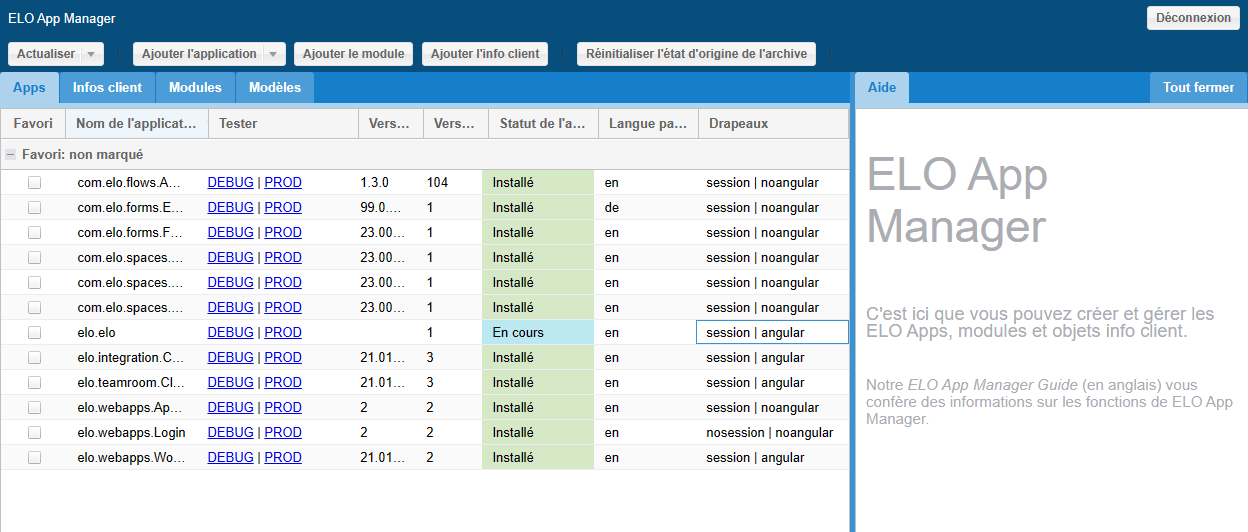Image resolution: width=1248 pixels, height=532 pixels.
Task: Click the Actualiser button
Action: point(45,54)
